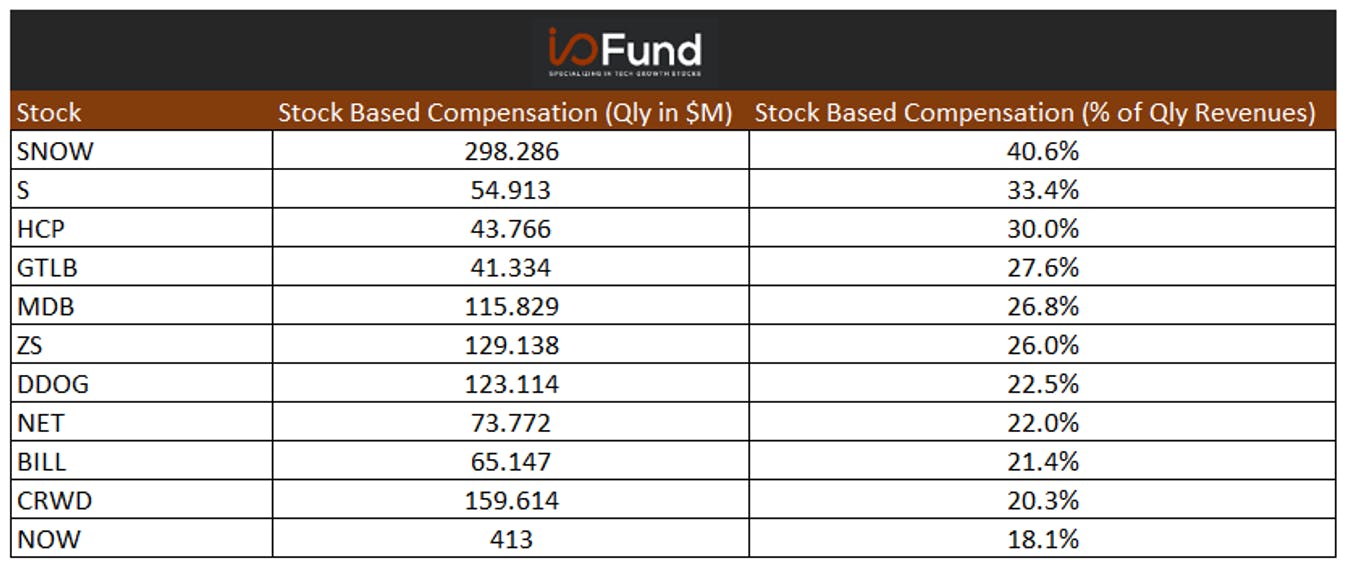
Task: Click the 40.6% revenue percentage cell
Action: [1043, 151]
